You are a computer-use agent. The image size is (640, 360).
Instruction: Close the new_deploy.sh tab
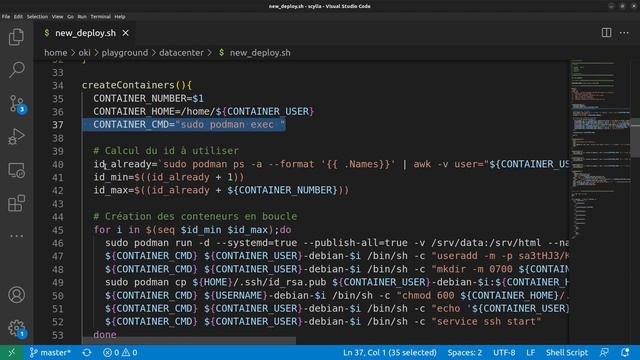click(x=126, y=33)
